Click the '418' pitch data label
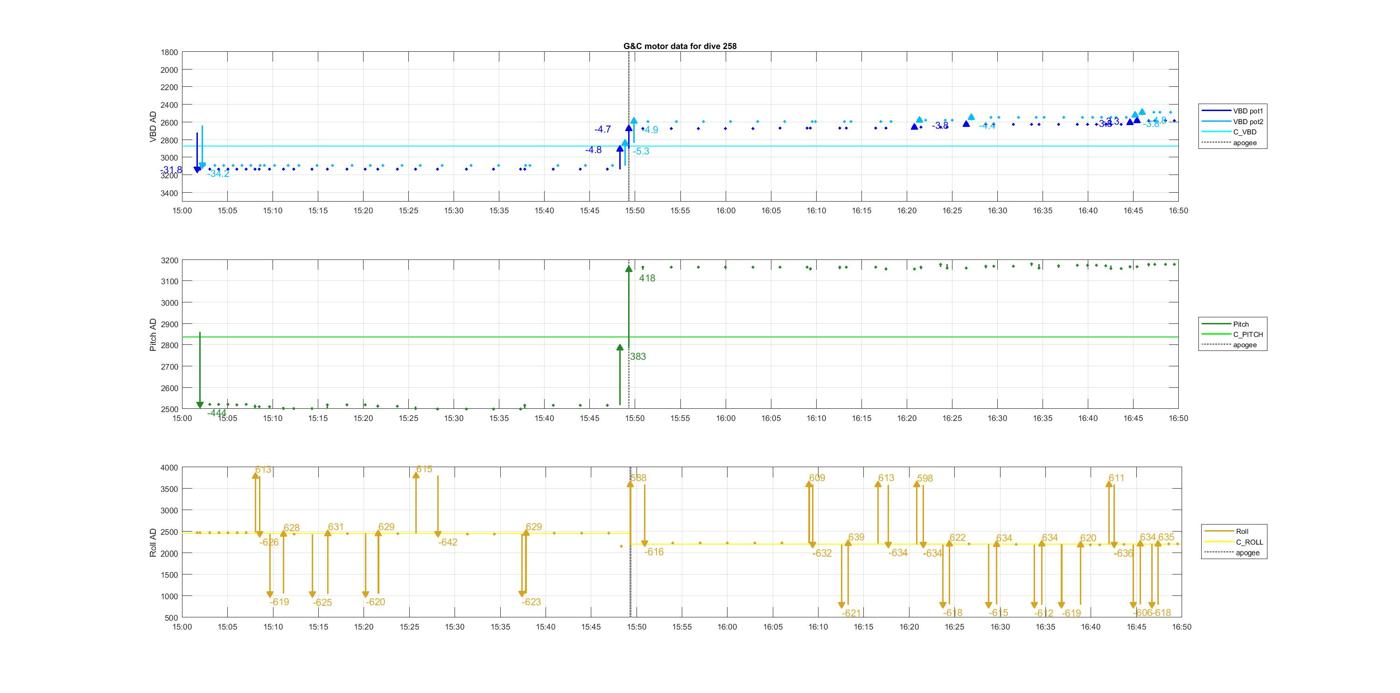Image resolution: width=1400 pixels, height=693 pixels. [647, 278]
